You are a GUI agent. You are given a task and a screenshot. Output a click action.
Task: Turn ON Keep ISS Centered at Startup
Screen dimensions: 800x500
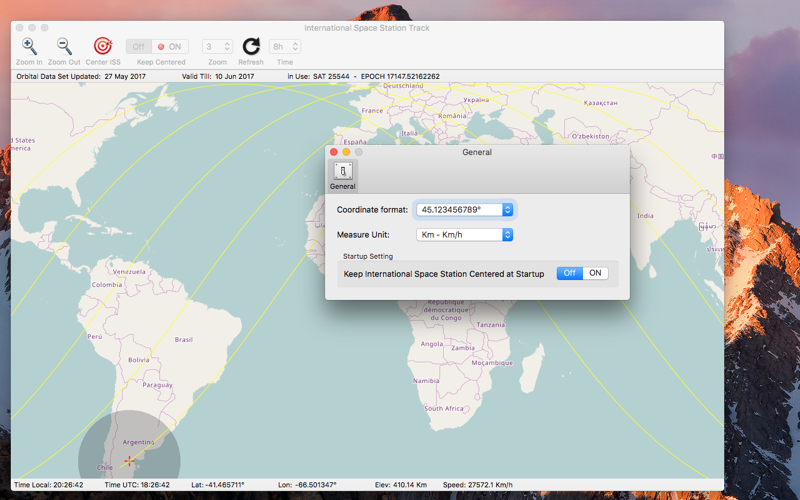coord(595,273)
